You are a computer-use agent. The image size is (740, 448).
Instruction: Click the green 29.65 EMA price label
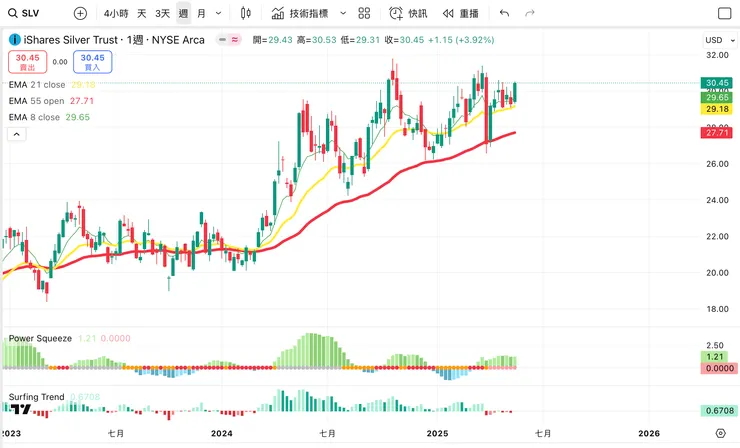(x=716, y=98)
